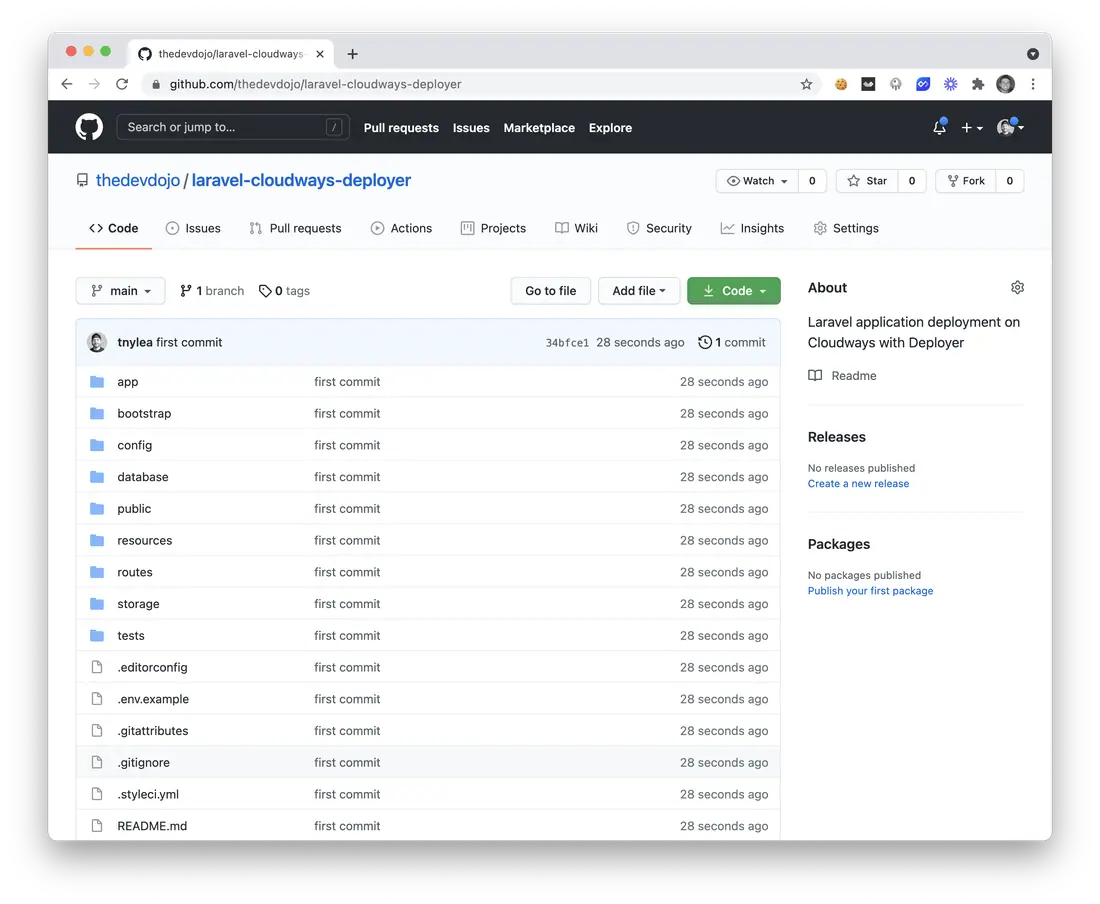1100x904 pixels.
Task: Click Issues in the top navbar
Action: point(471,128)
